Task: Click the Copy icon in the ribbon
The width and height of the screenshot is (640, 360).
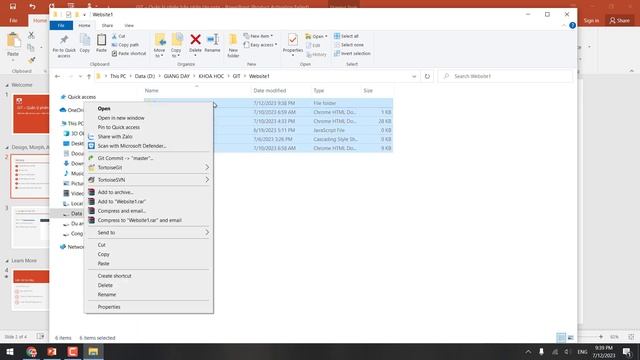Action: click(x=84, y=40)
